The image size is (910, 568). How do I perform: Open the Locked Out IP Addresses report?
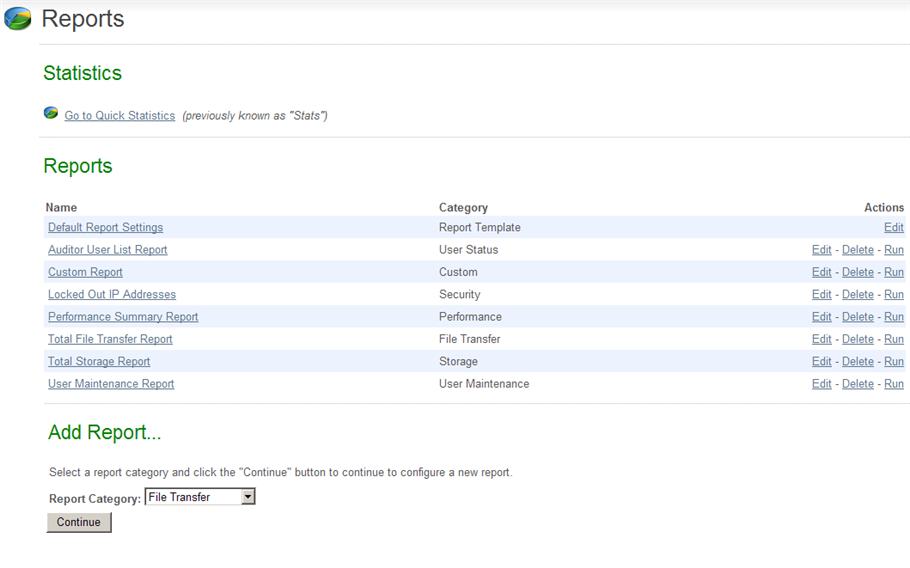111,295
